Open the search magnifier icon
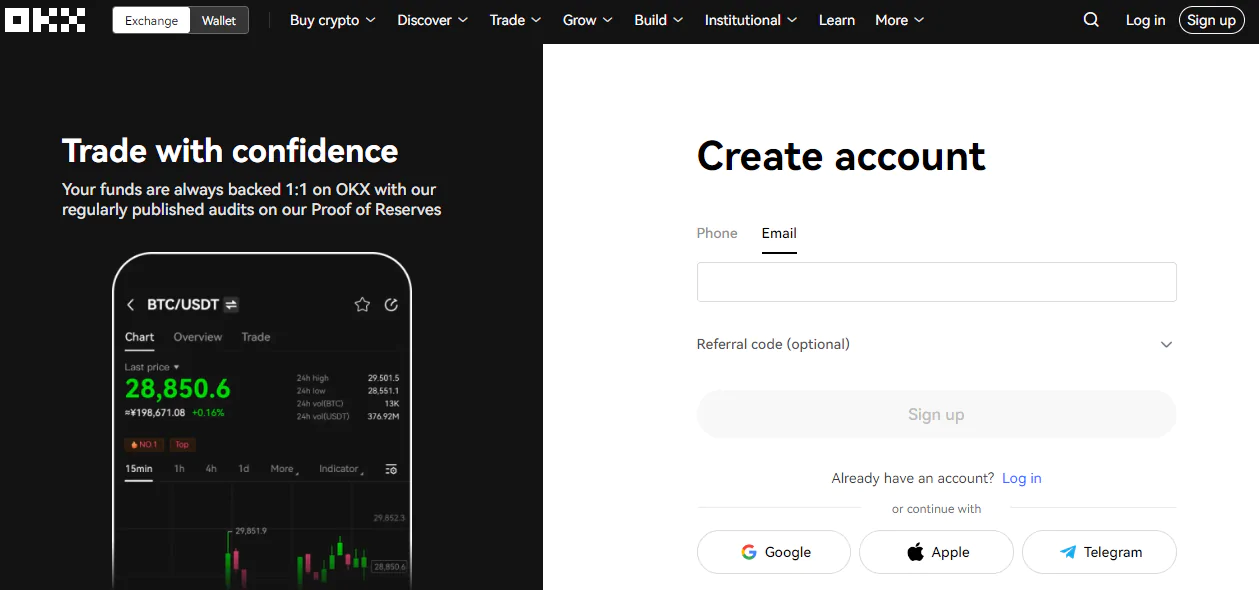1259x590 pixels. 1091,20
